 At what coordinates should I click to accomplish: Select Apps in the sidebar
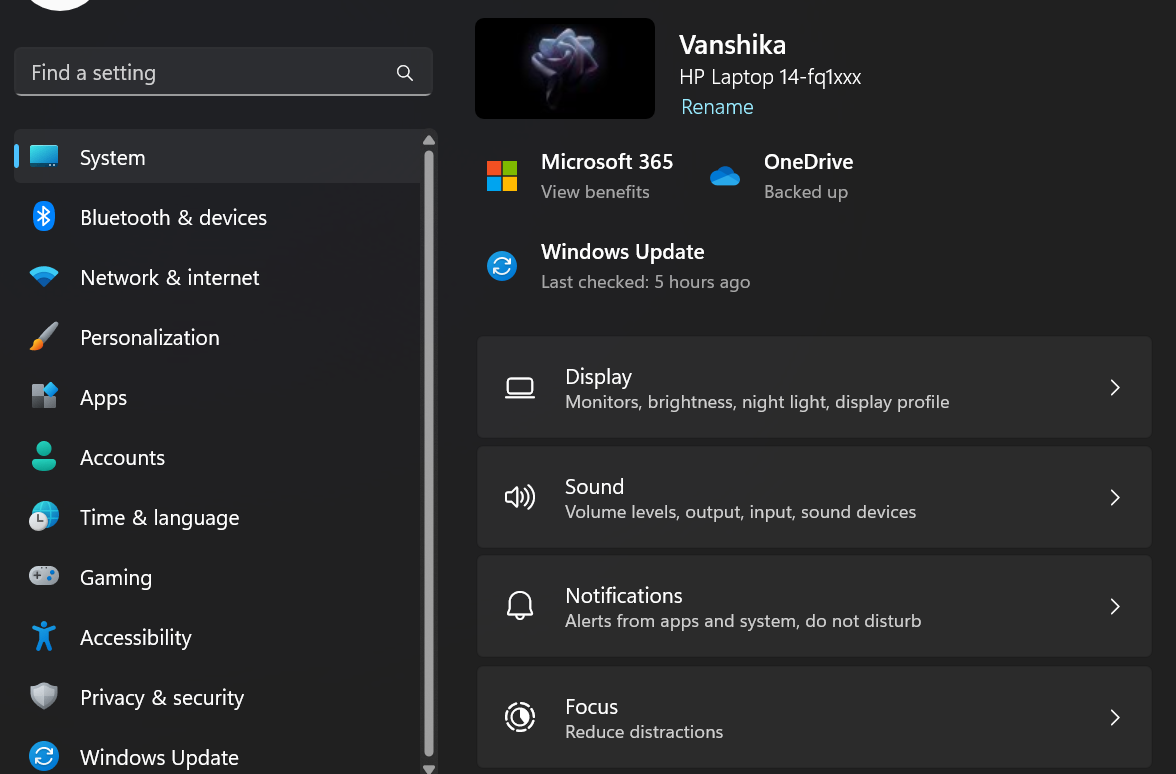[104, 397]
